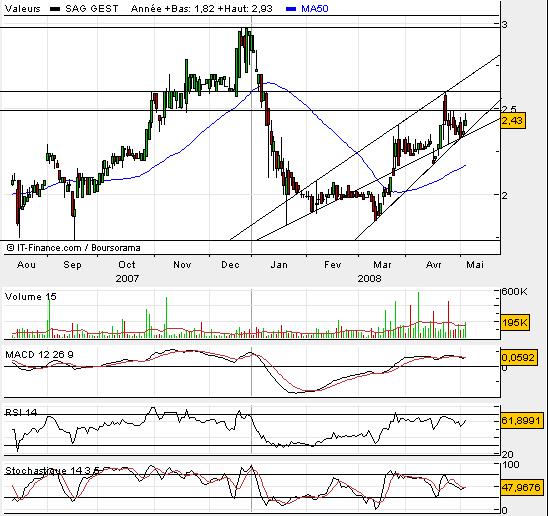The image size is (549, 516).
Task: Click the price axis label 3
Action: [504, 25]
